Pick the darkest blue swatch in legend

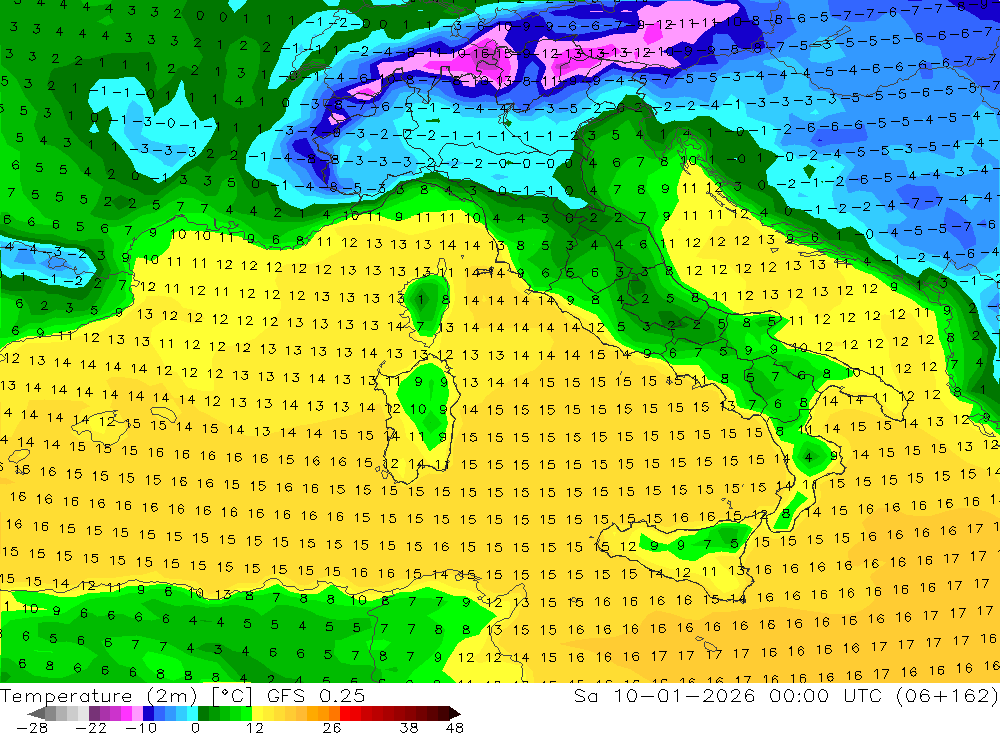point(149,713)
